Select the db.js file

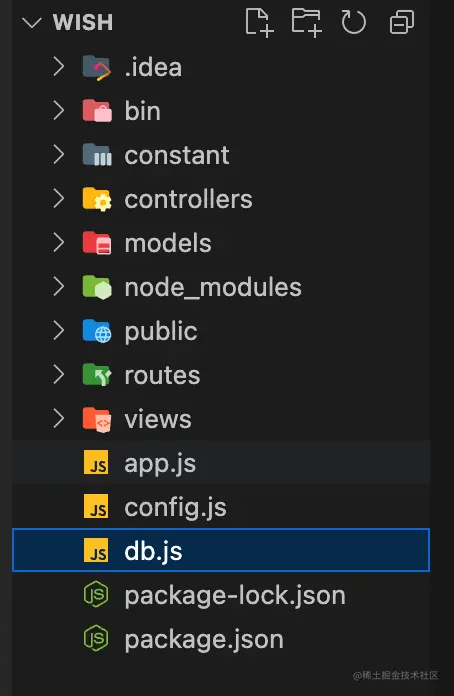[221, 550]
